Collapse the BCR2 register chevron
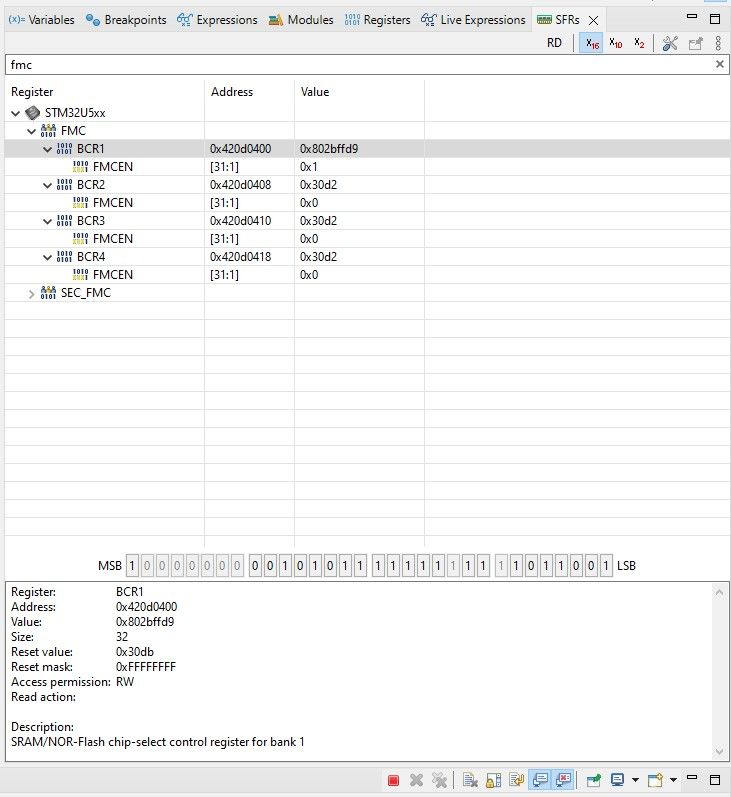731x797 pixels. click(x=48, y=186)
